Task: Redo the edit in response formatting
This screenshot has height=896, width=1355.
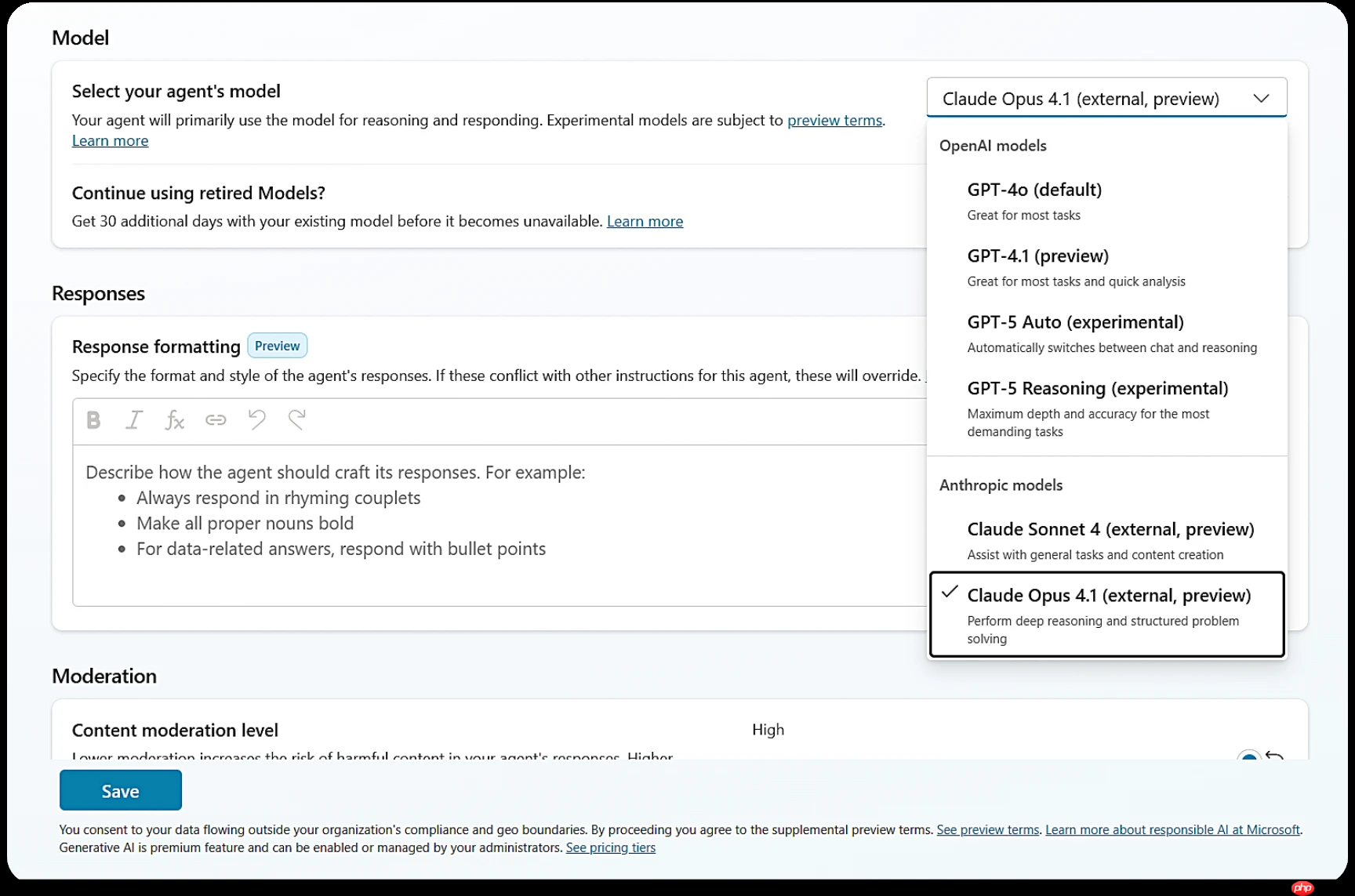Action: coord(297,420)
